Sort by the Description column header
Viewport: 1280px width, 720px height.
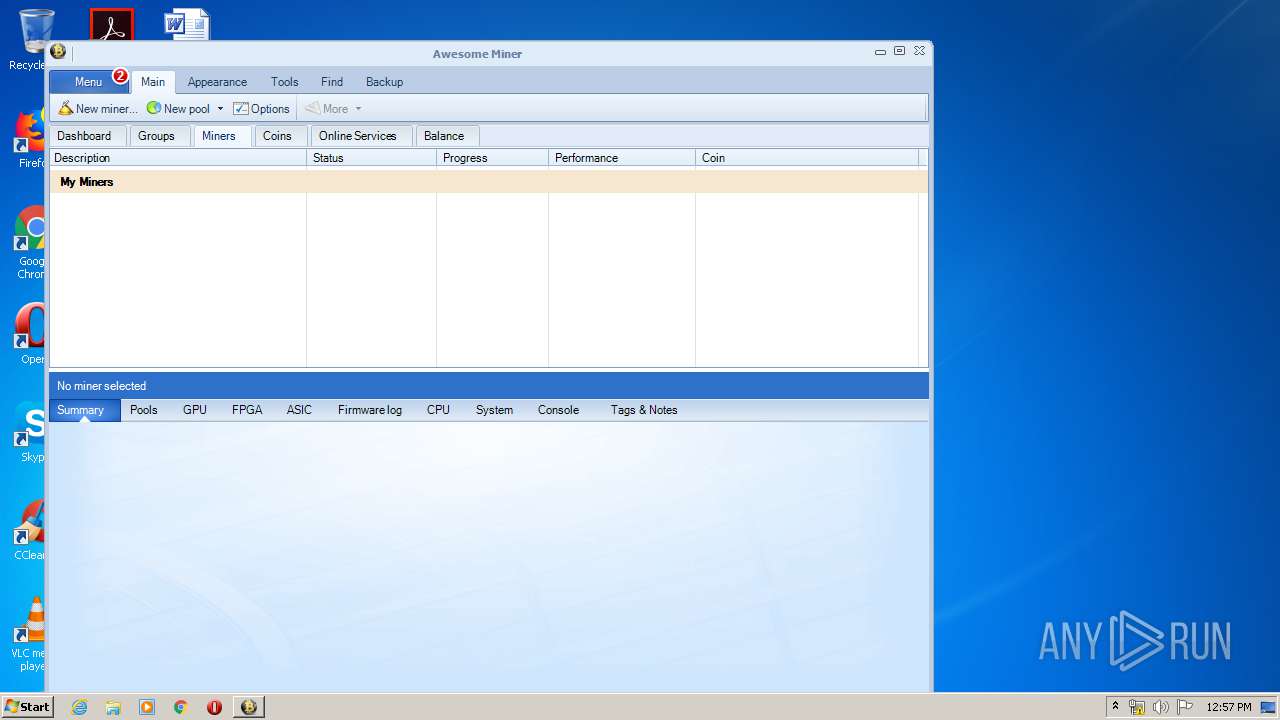[178, 158]
